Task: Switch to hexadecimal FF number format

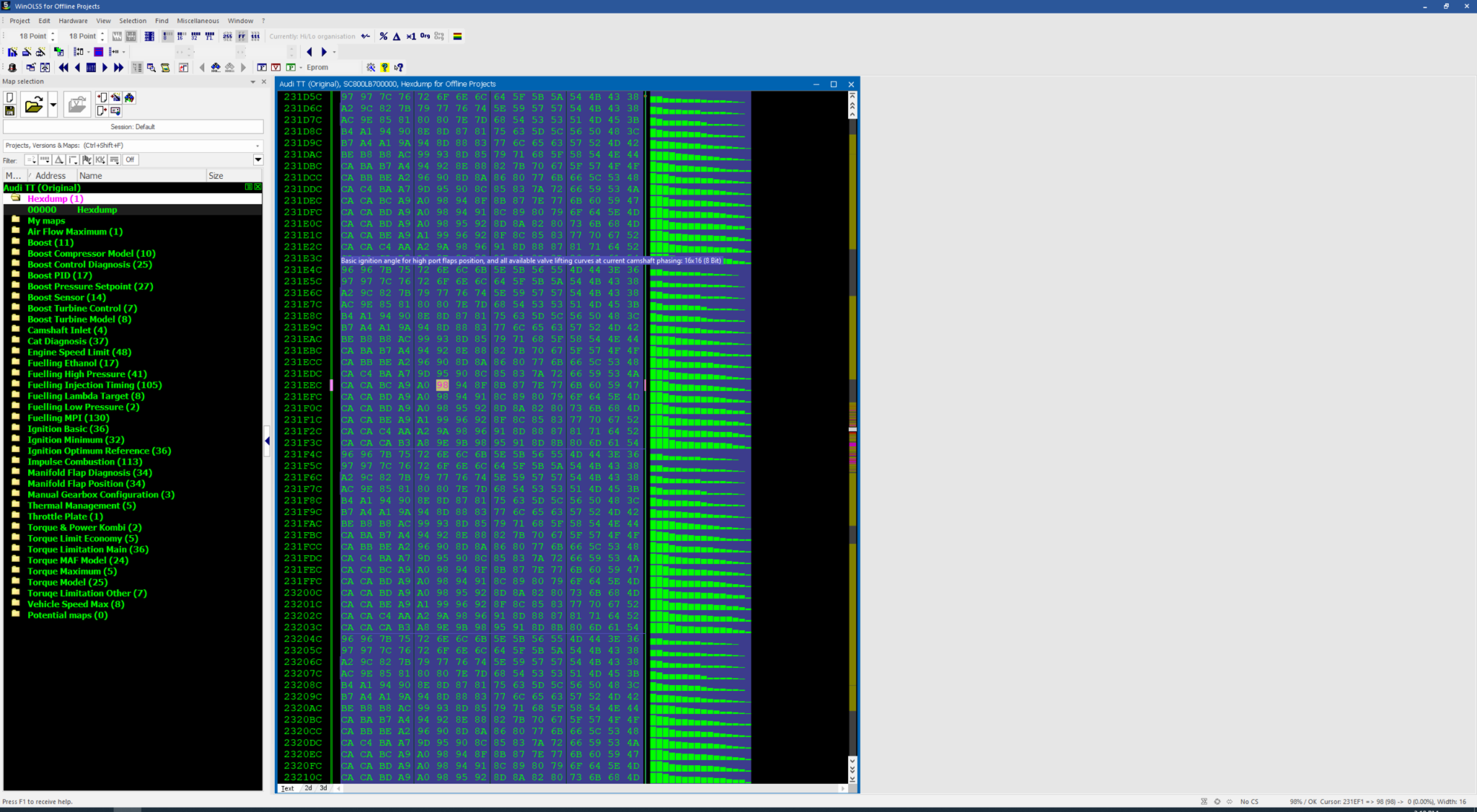Action: coord(242,36)
